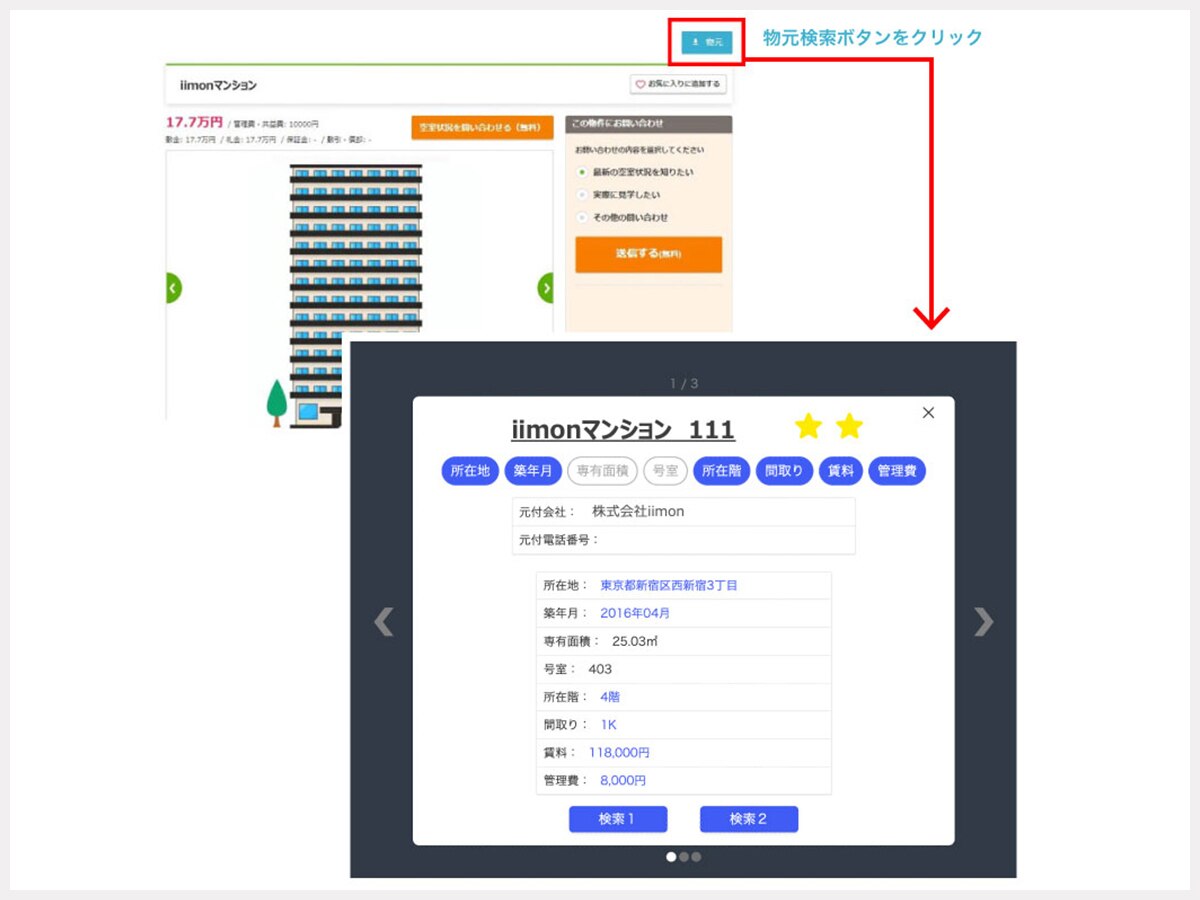Toggle the 所在地 filter chip
The height and width of the screenshot is (900, 1200).
click(x=470, y=471)
